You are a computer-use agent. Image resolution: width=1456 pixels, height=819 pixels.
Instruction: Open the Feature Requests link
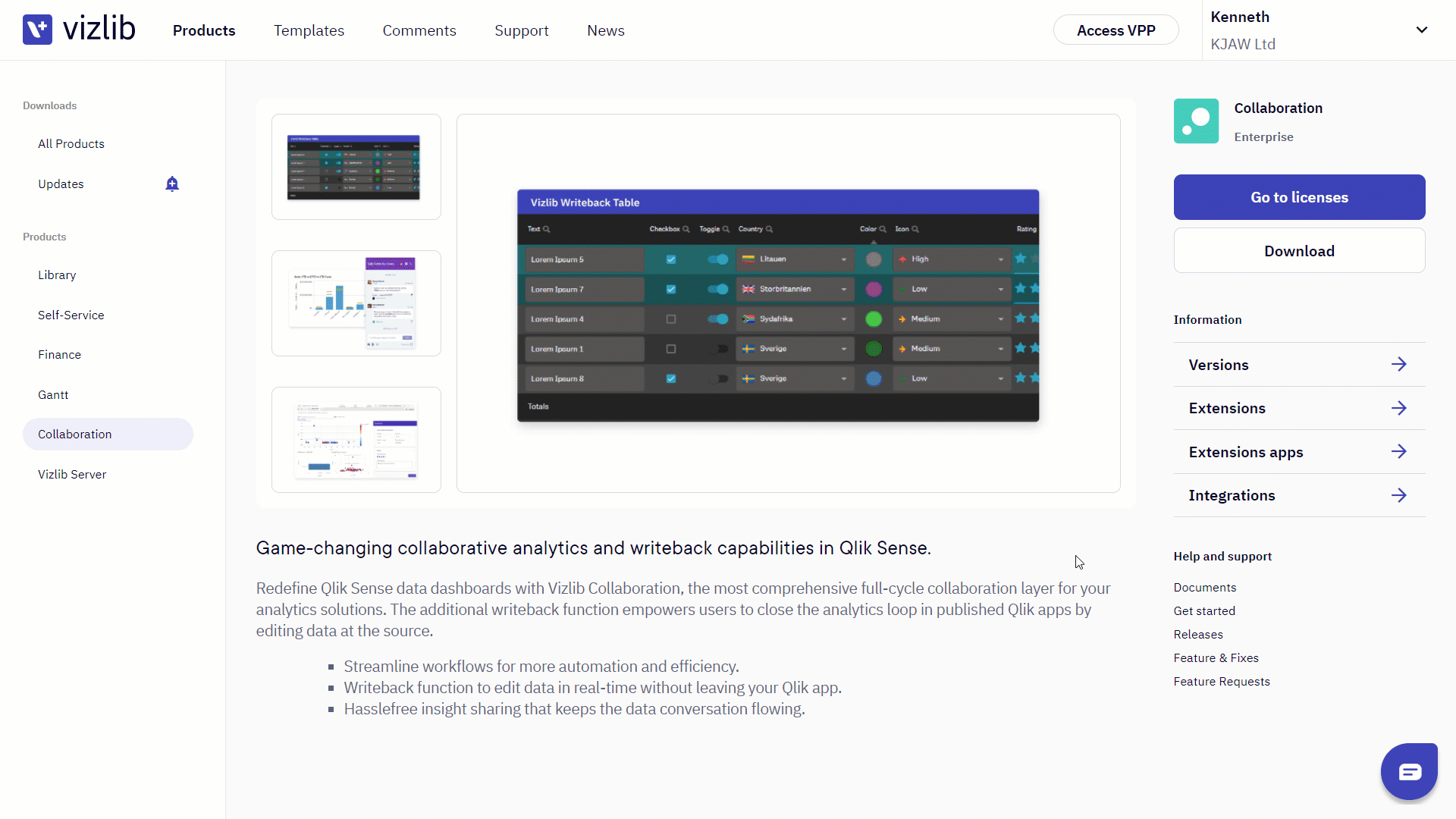1222,681
